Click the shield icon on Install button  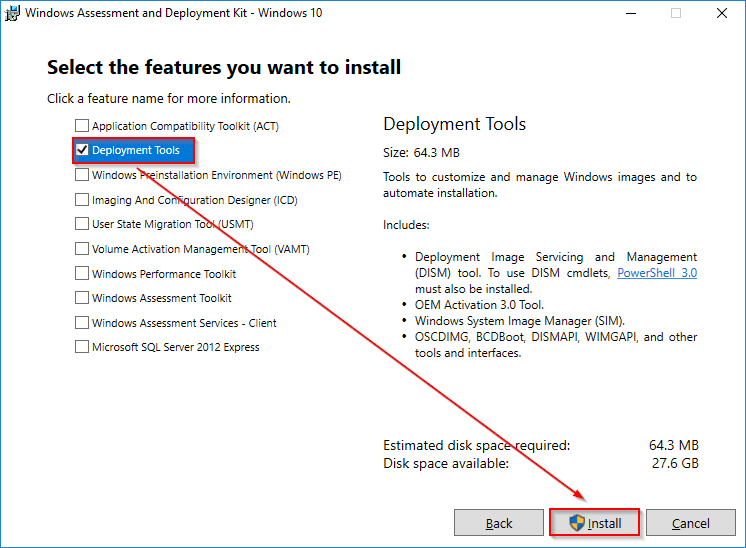tap(577, 523)
